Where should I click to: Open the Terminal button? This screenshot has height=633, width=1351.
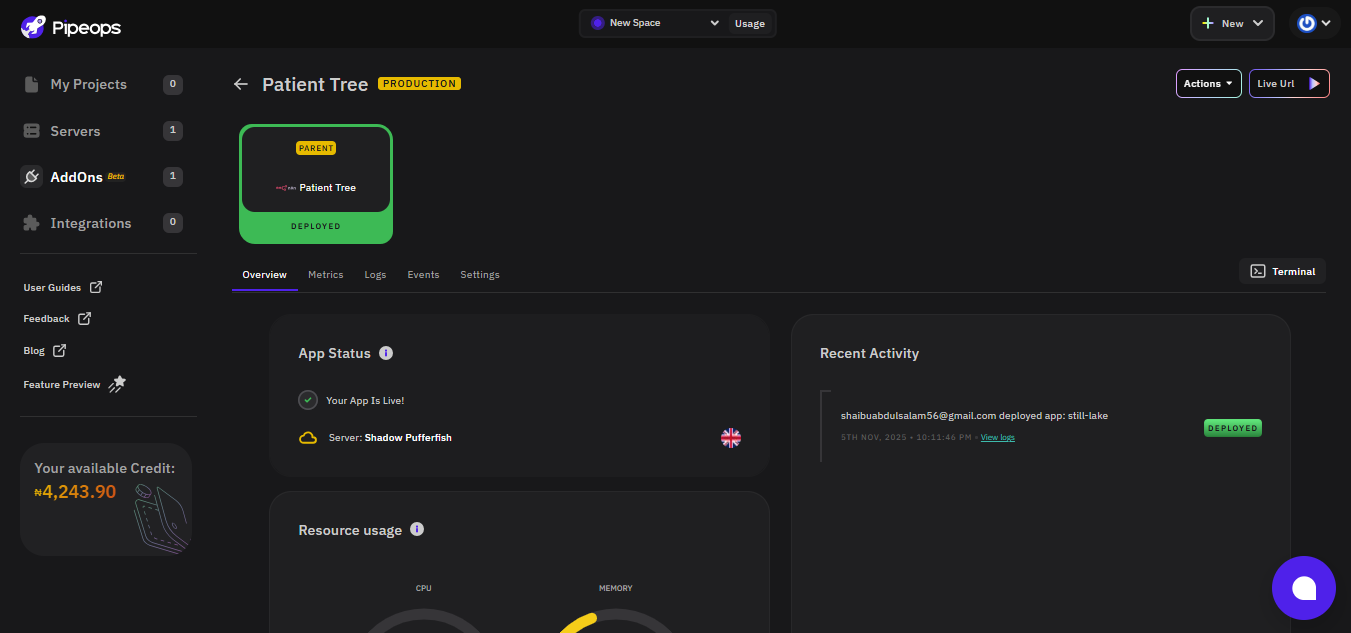coord(1283,271)
